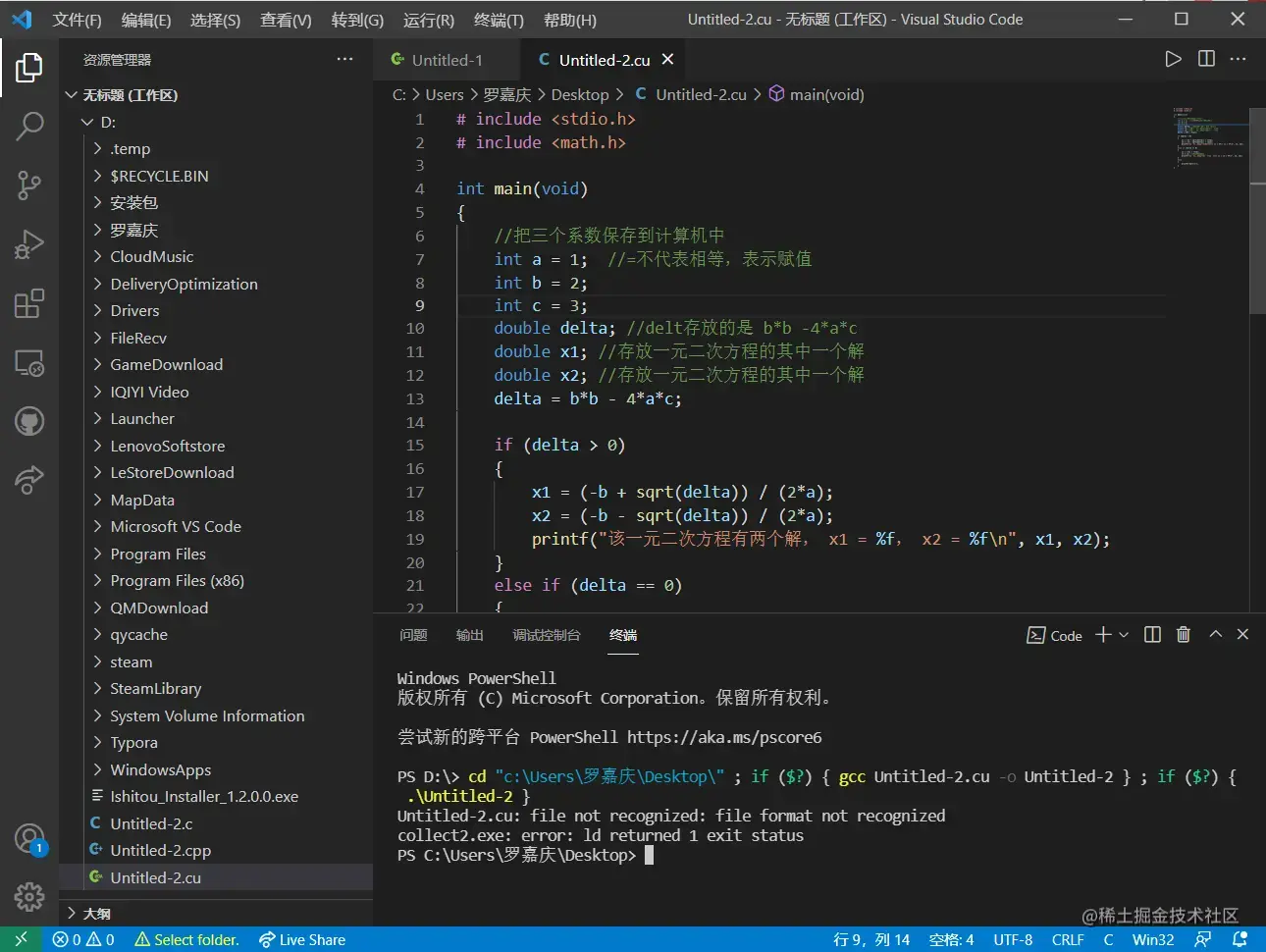Click Select folder. in status bar

[186, 939]
